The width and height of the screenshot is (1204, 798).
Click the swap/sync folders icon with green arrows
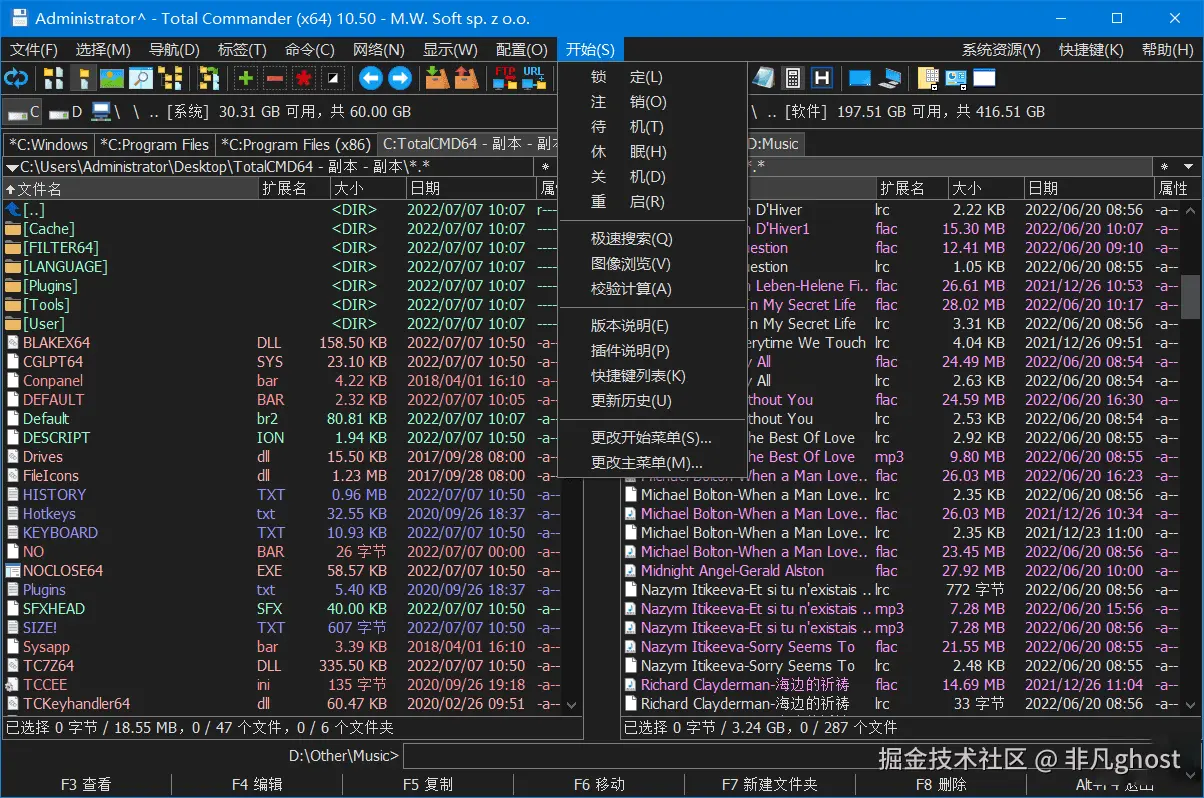click(208, 78)
